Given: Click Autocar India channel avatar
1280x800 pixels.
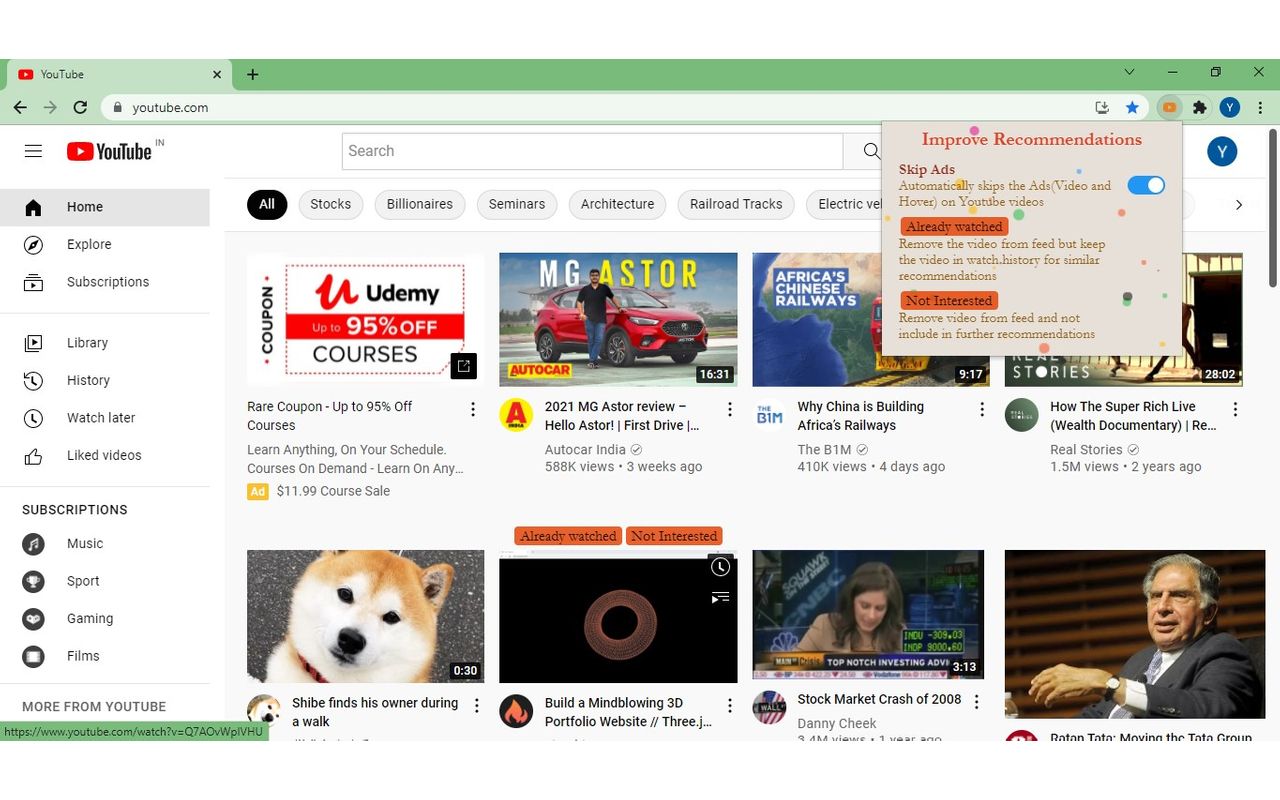Looking at the screenshot, I should 516,415.
